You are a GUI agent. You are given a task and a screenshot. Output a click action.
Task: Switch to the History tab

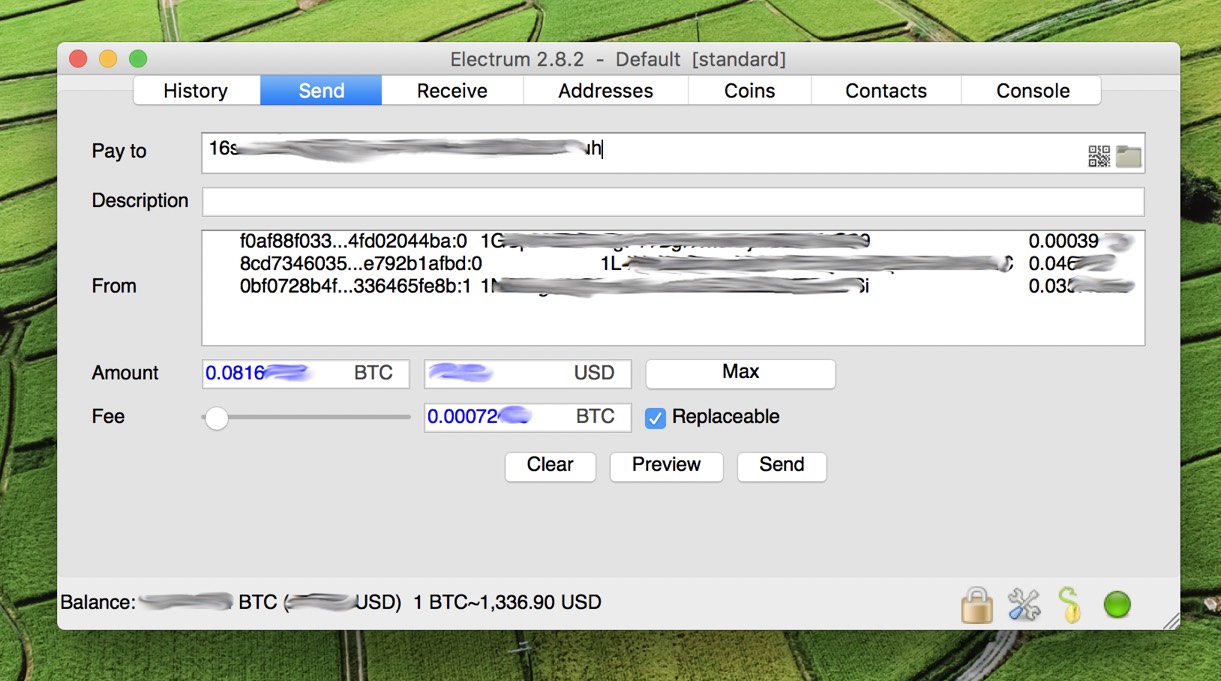pyautogui.click(x=196, y=91)
